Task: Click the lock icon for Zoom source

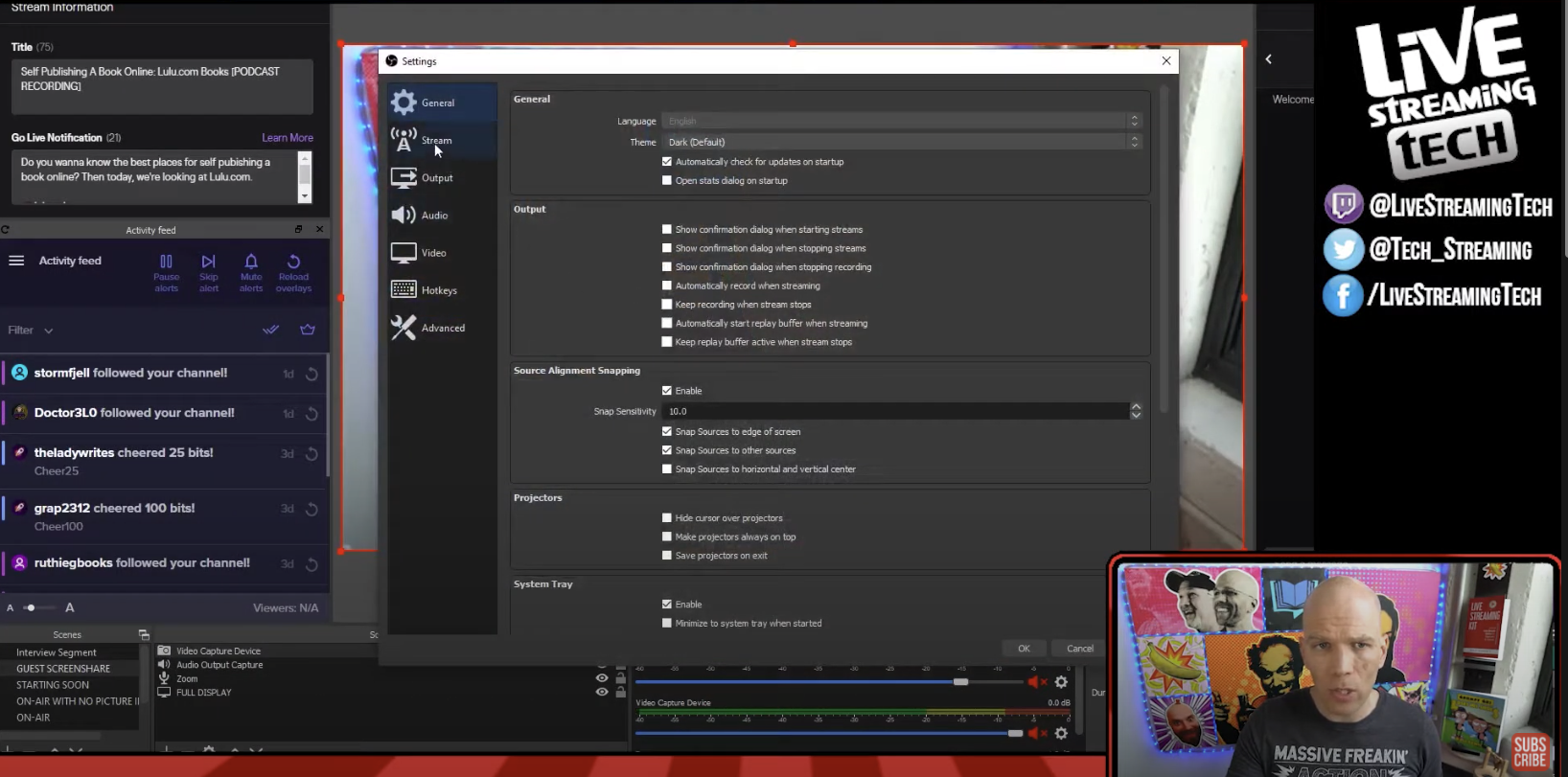Action: [620, 678]
